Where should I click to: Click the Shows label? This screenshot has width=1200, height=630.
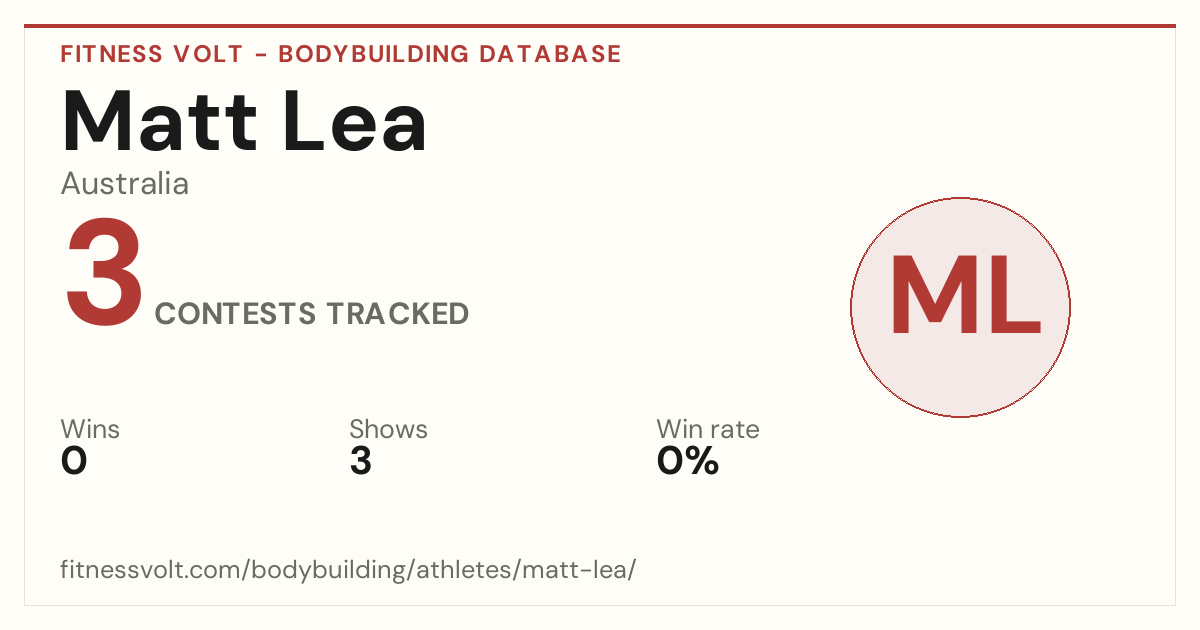click(388, 429)
